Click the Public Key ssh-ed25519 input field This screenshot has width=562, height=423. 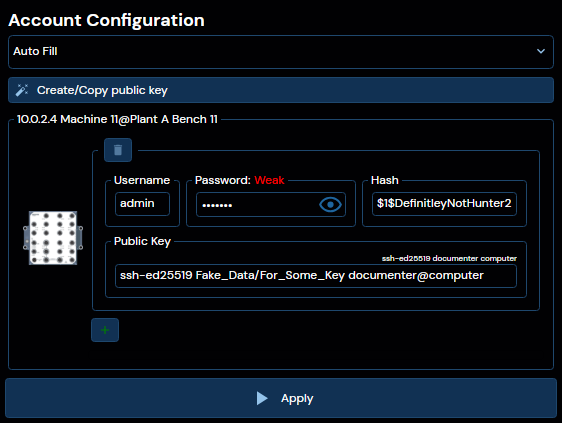tap(316, 276)
